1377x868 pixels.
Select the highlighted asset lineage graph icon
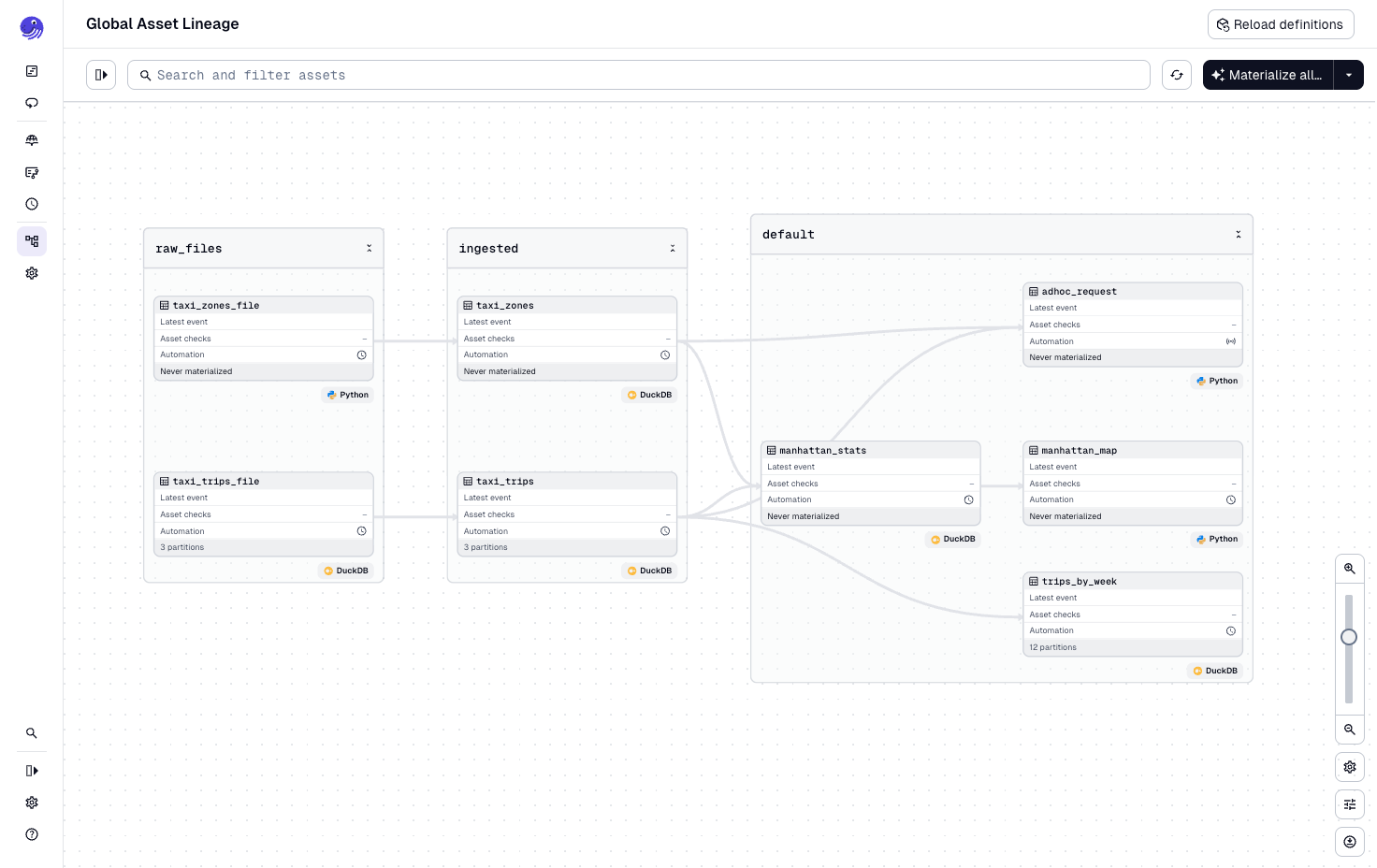(x=32, y=241)
